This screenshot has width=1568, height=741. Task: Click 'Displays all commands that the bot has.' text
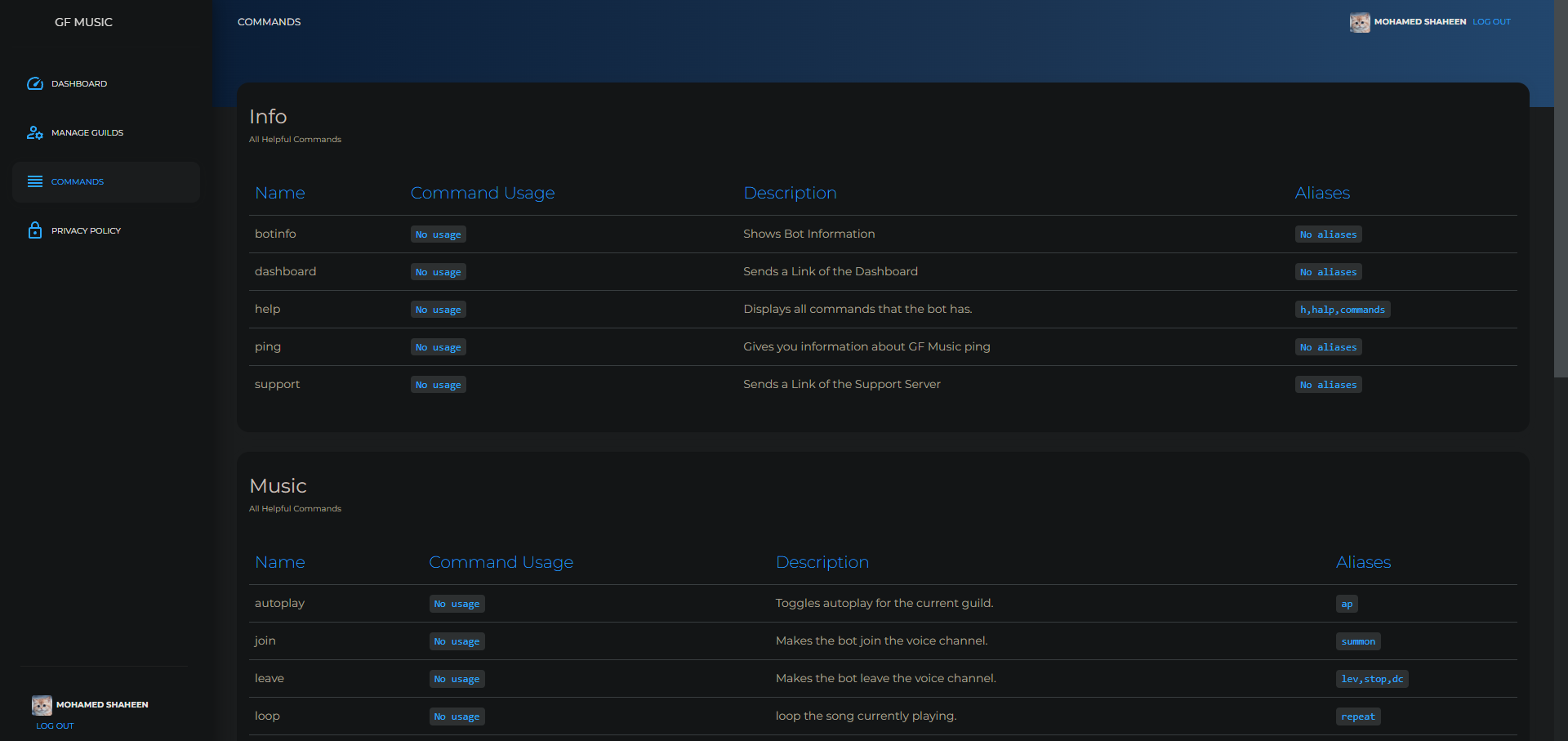[x=857, y=309]
